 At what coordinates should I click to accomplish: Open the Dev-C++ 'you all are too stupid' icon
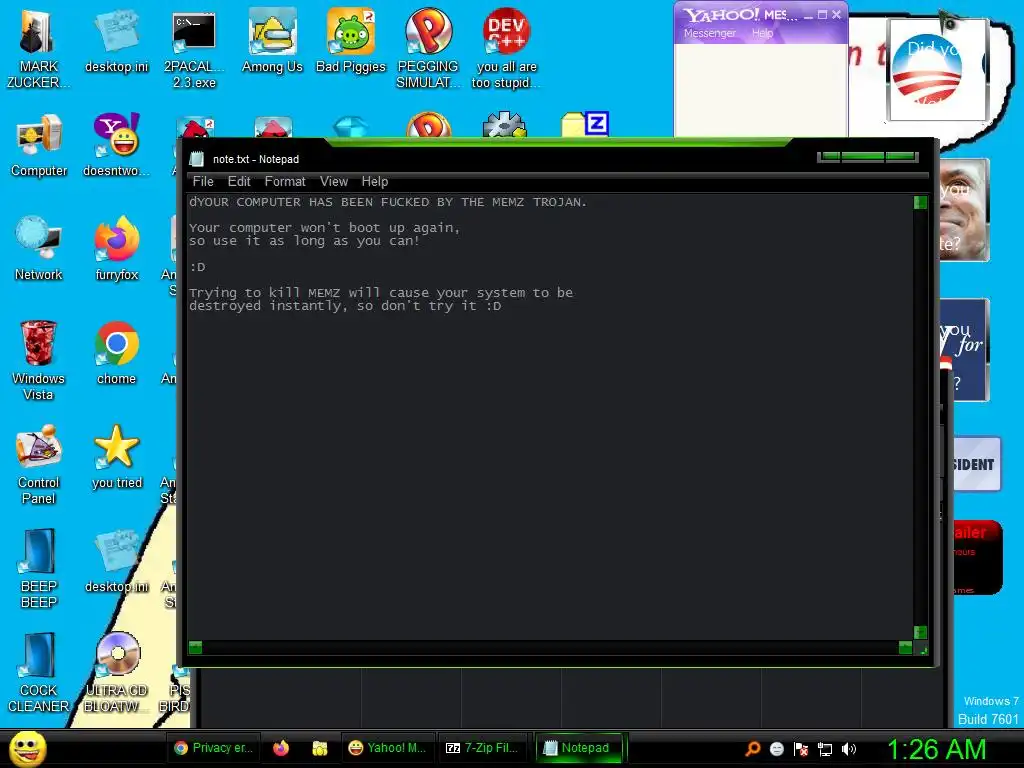pyautogui.click(x=506, y=48)
